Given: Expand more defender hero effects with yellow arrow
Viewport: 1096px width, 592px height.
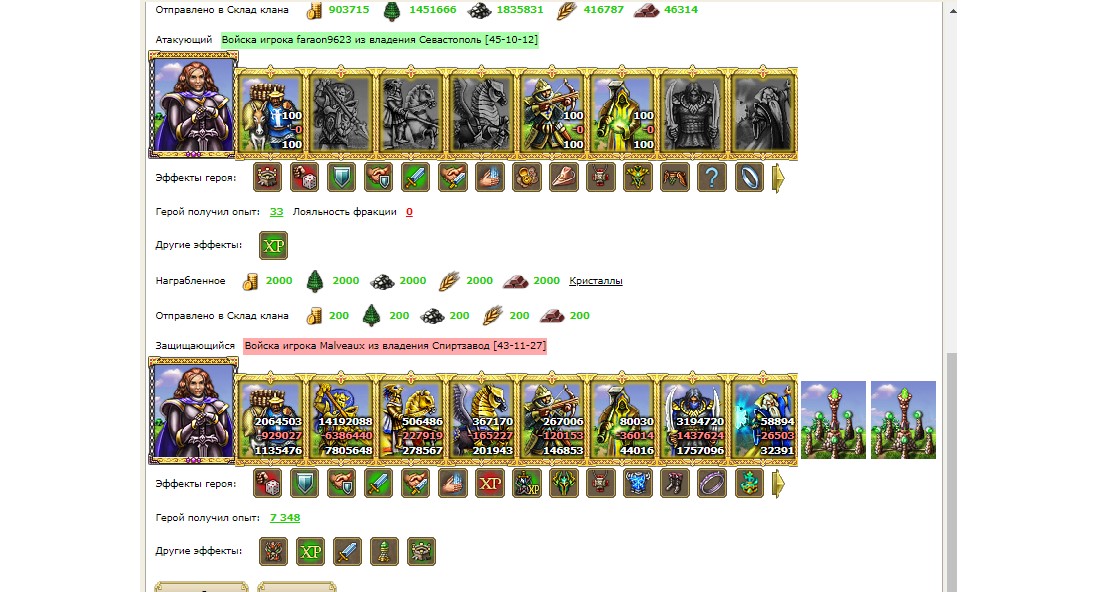Looking at the screenshot, I should coord(778,483).
